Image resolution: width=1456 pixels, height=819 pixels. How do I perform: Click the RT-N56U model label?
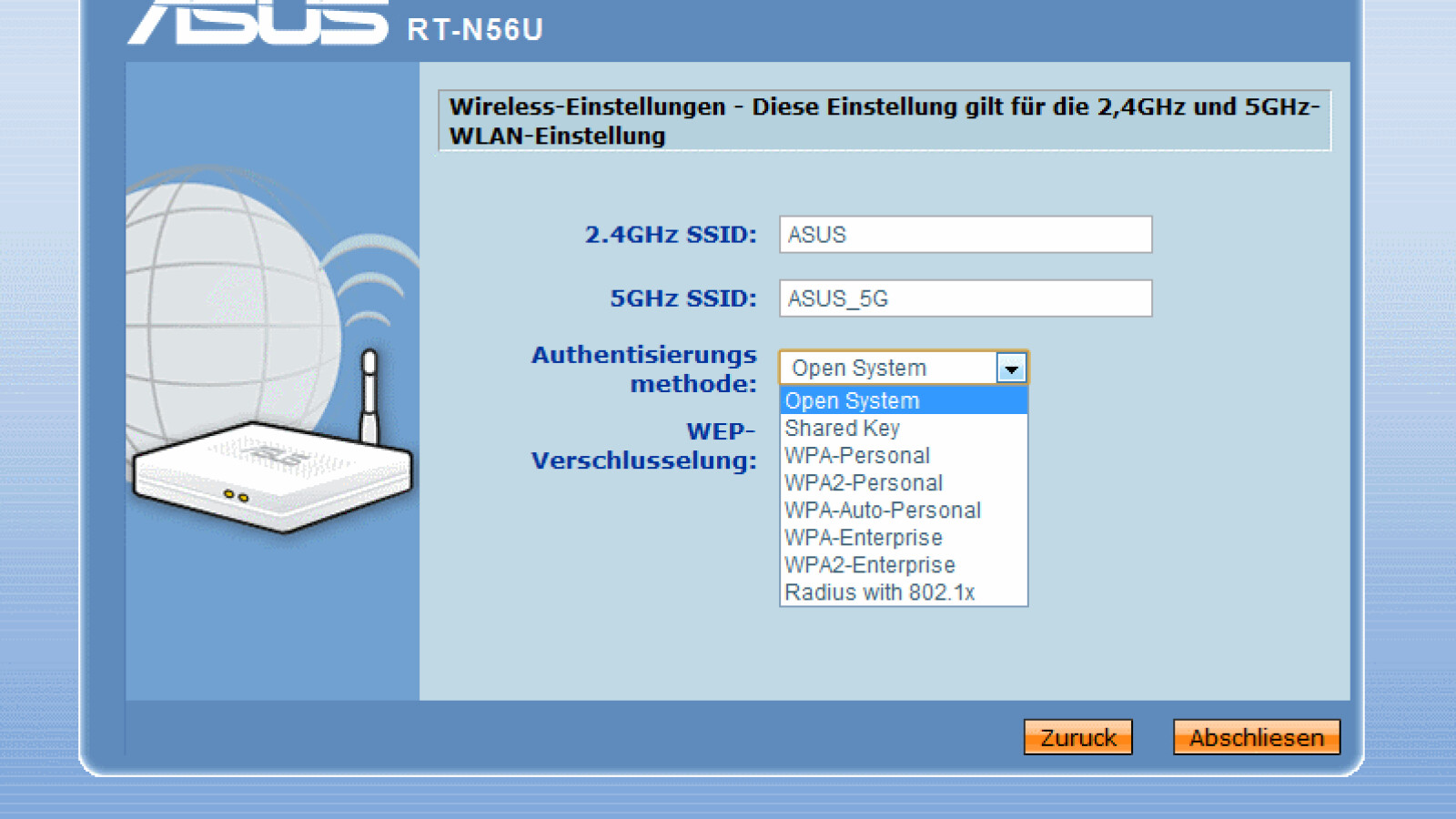click(473, 30)
